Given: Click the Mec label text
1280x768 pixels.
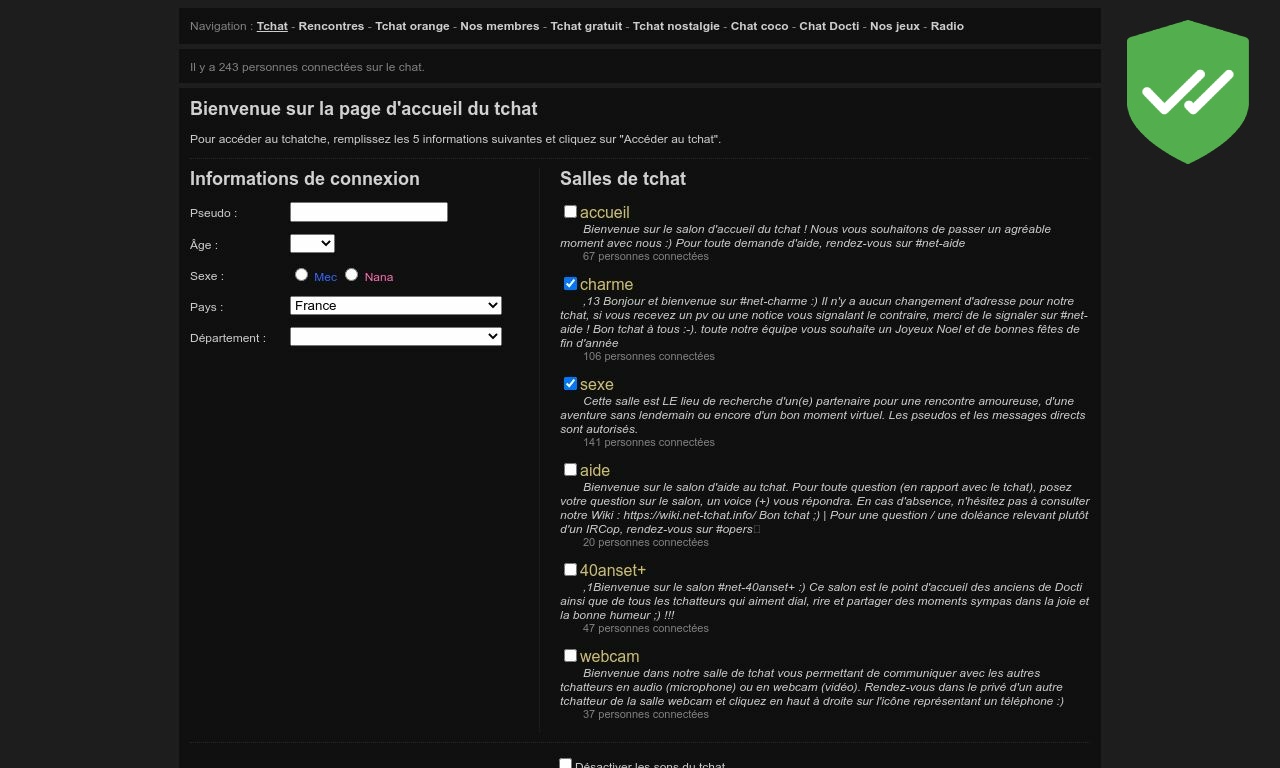Looking at the screenshot, I should pos(325,277).
